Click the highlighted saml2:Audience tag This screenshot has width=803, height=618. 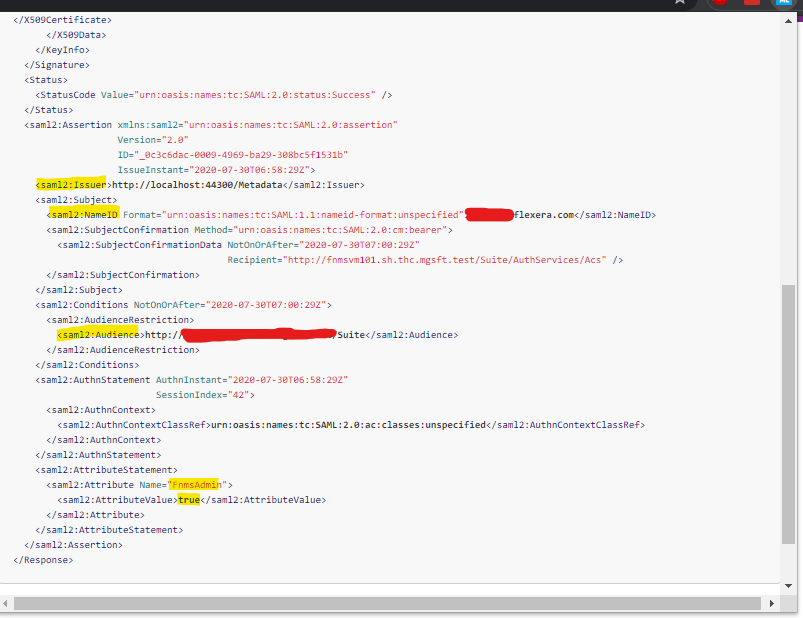97,335
